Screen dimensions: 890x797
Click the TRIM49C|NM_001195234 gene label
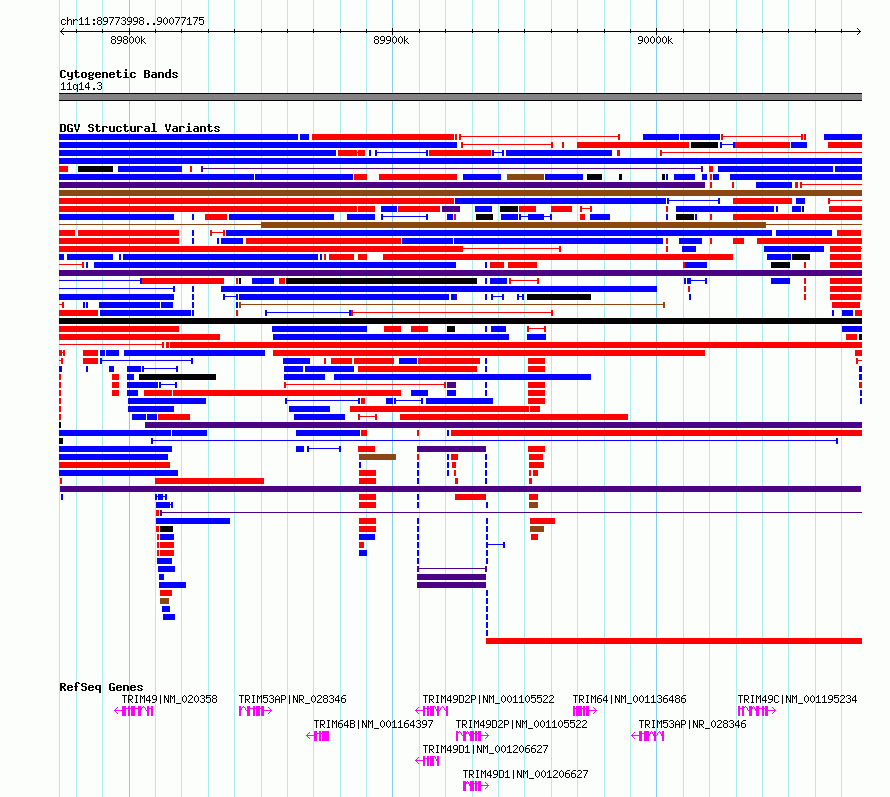coord(797,699)
